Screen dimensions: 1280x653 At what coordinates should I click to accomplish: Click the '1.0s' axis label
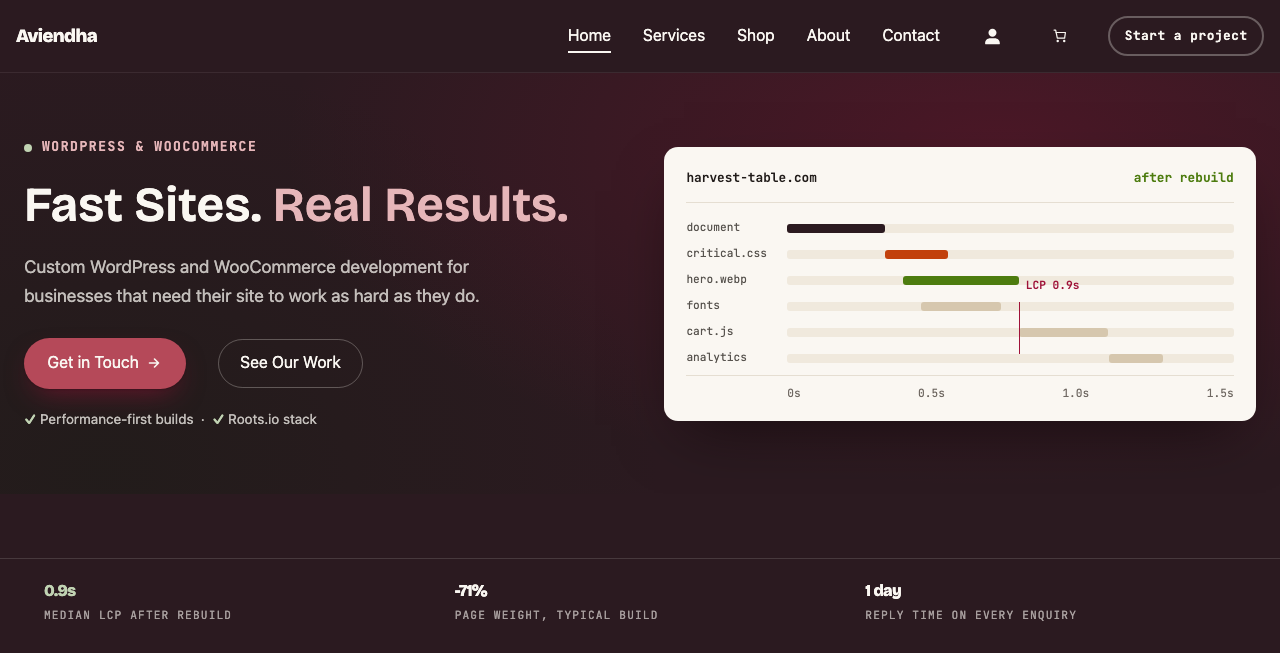[x=1076, y=393]
